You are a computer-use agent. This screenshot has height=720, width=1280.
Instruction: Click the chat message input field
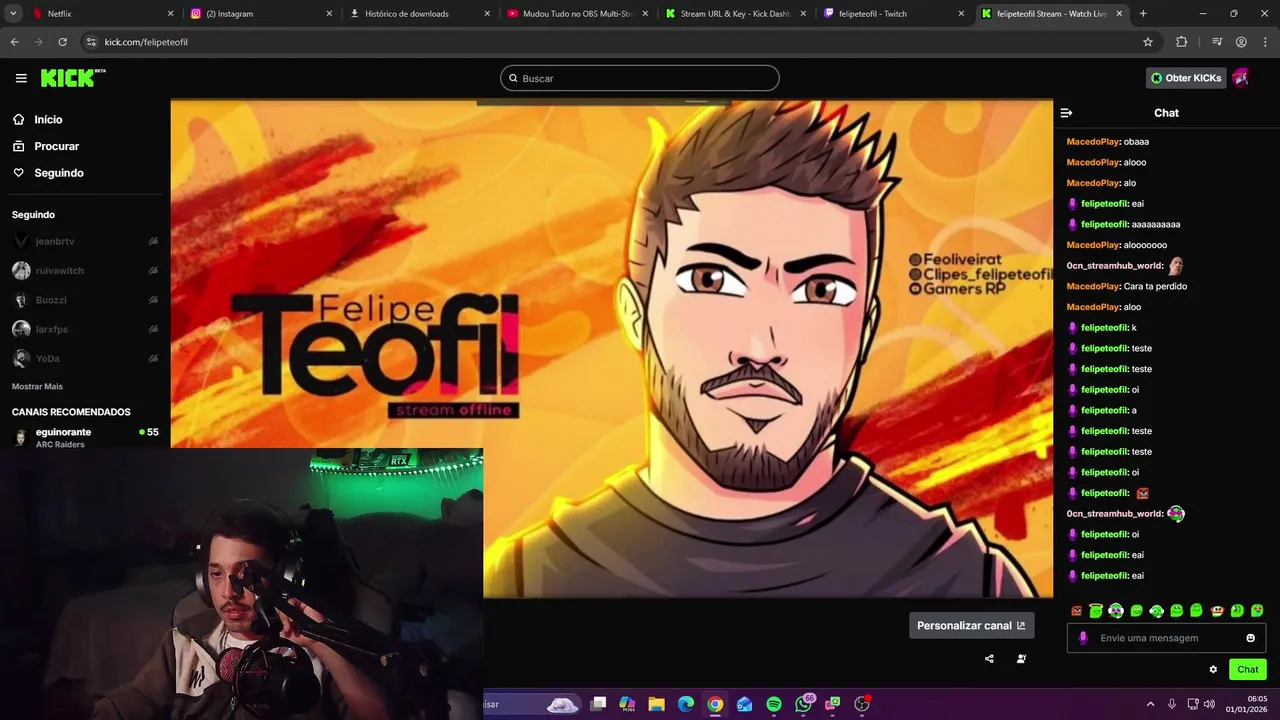coord(1167,638)
